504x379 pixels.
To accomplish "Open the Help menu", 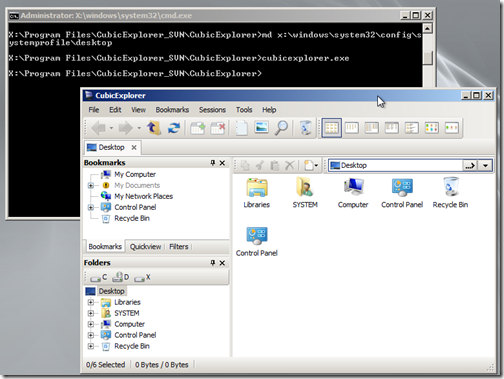I will (269, 110).
